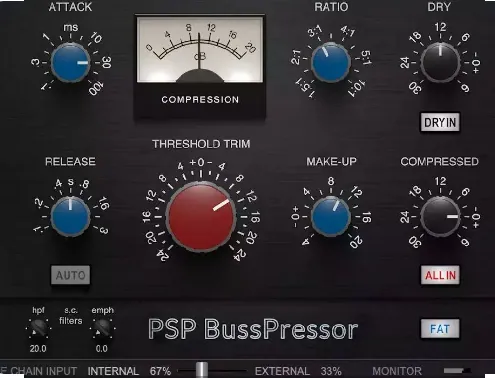Click the blue Ratio knob
495x378 pixels.
[331, 62]
